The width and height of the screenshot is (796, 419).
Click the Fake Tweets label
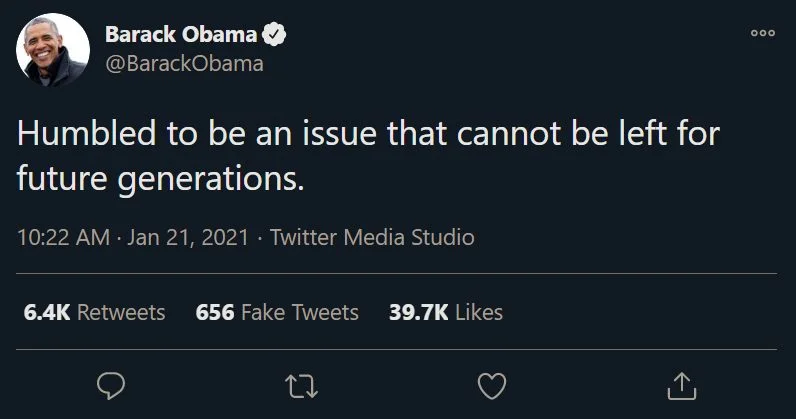299,312
